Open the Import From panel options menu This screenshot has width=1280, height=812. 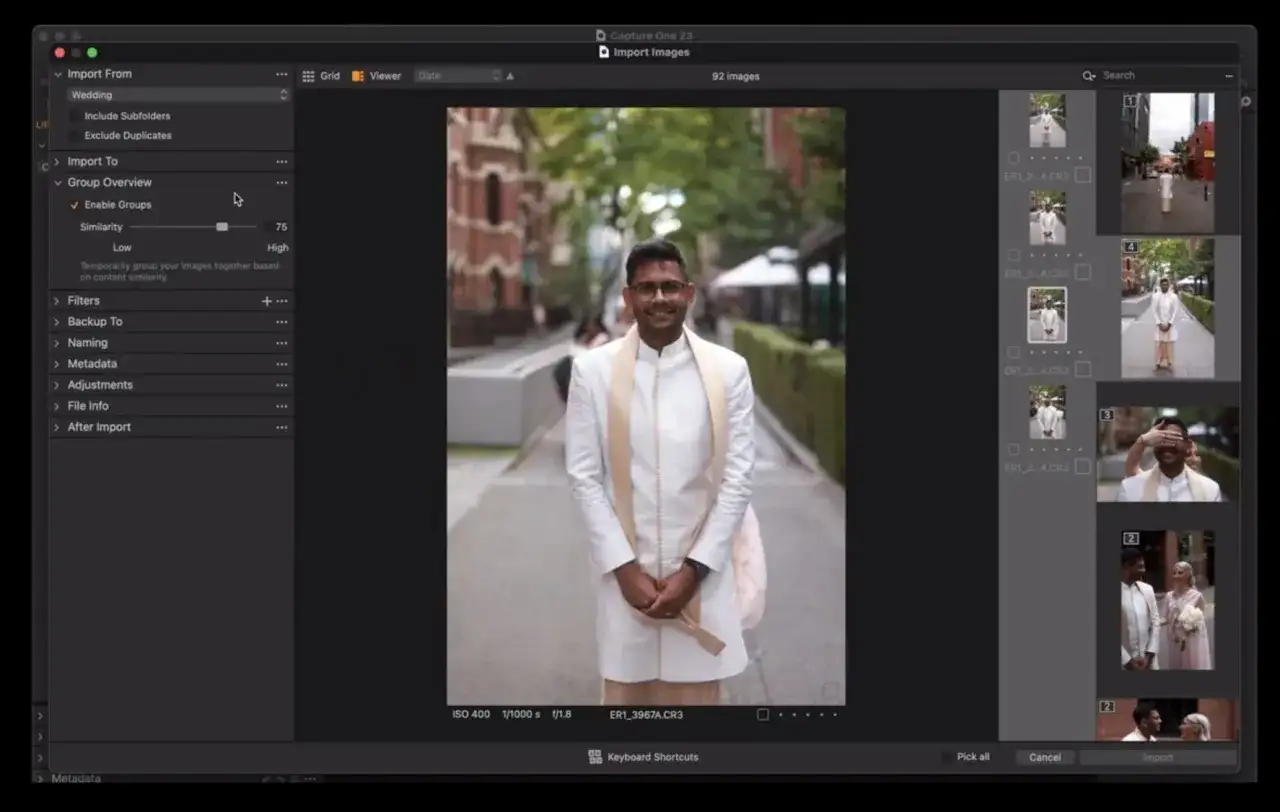click(x=282, y=74)
